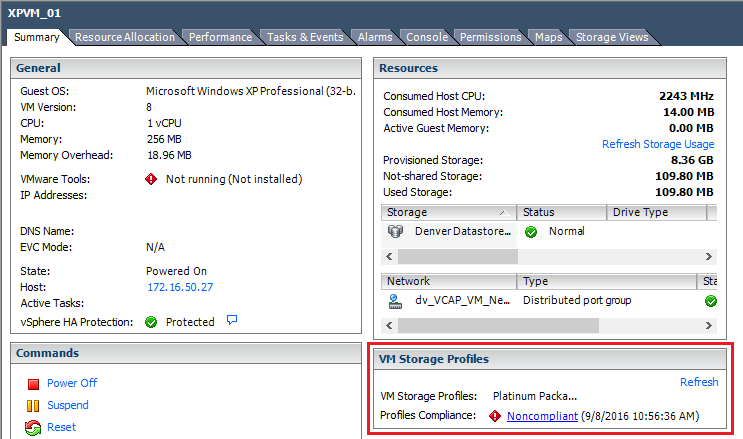Image resolution: width=743 pixels, height=439 pixels.
Task: Click the 18.96 MB memory overhead value
Action: tap(169, 155)
